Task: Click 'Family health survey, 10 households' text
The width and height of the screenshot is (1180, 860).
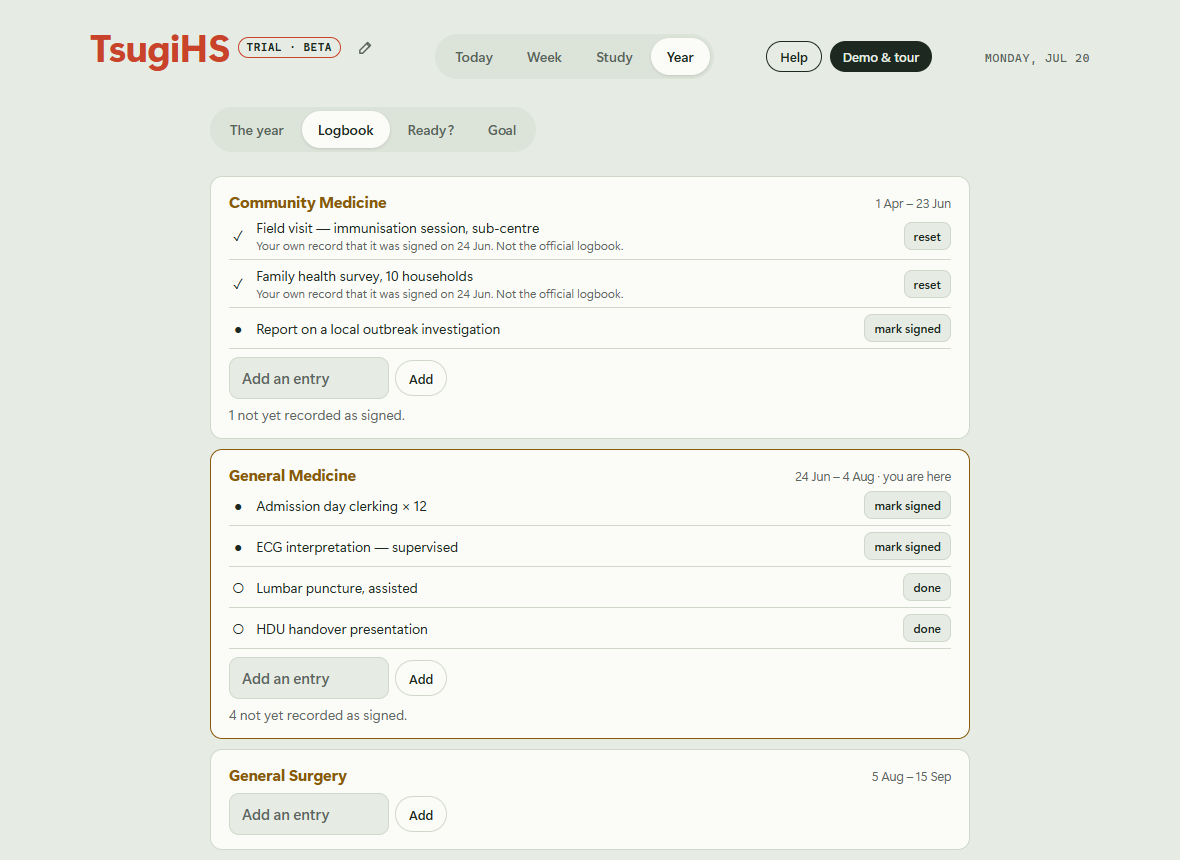Action: click(x=364, y=276)
